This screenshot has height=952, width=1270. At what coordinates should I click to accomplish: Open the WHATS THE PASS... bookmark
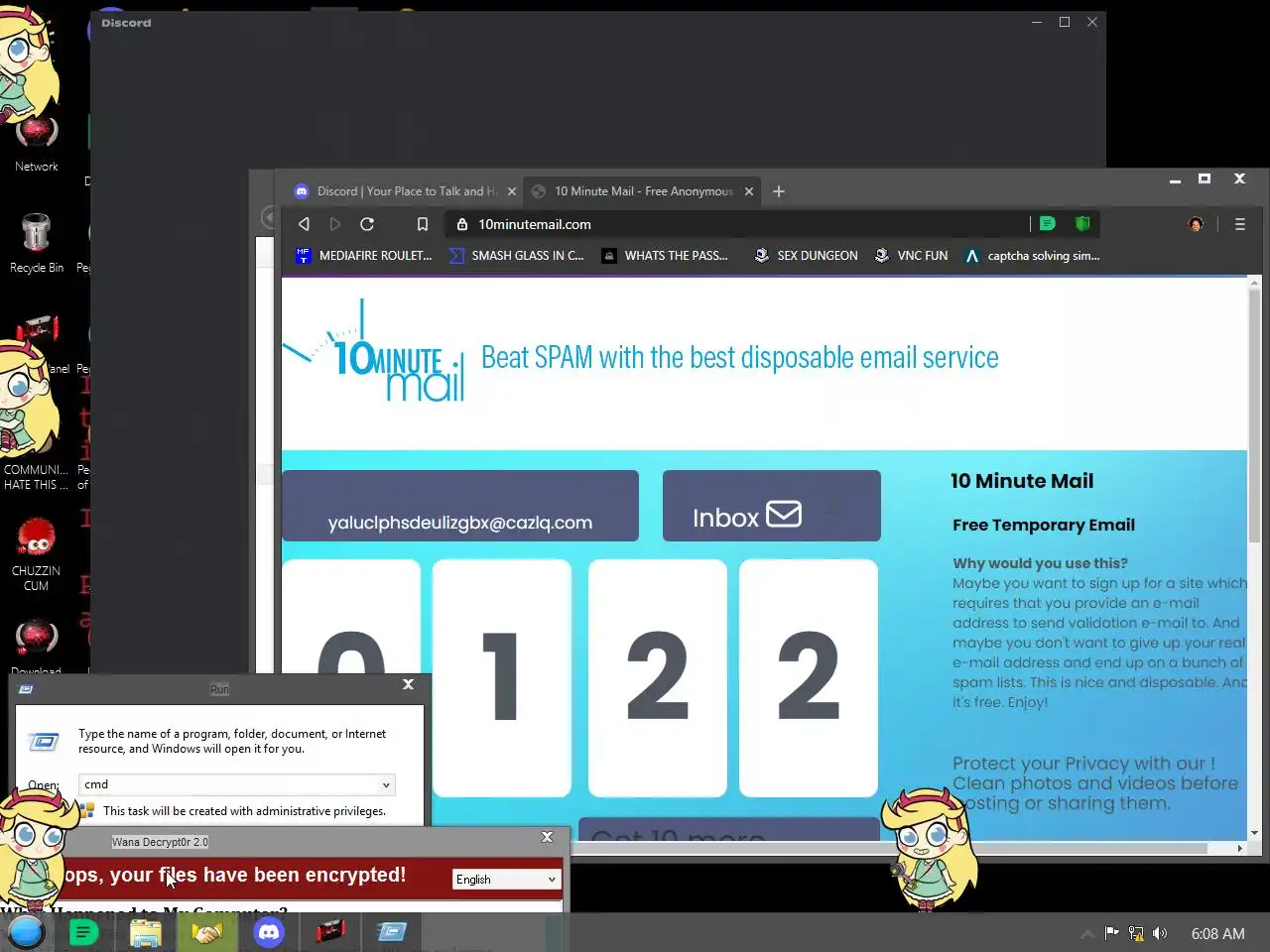click(x=665, y=256)
